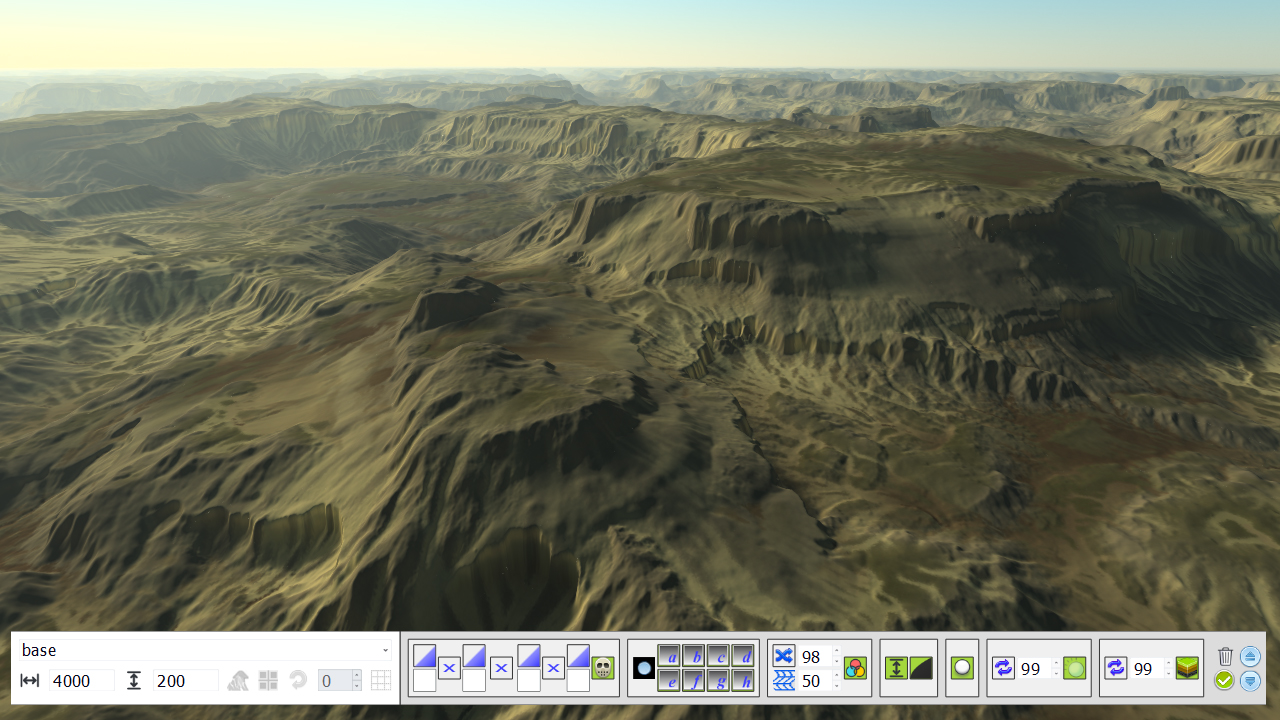Delete using the trash can icon
This screenshot has width=1280, height=720.
click(x=1225, y=656)
